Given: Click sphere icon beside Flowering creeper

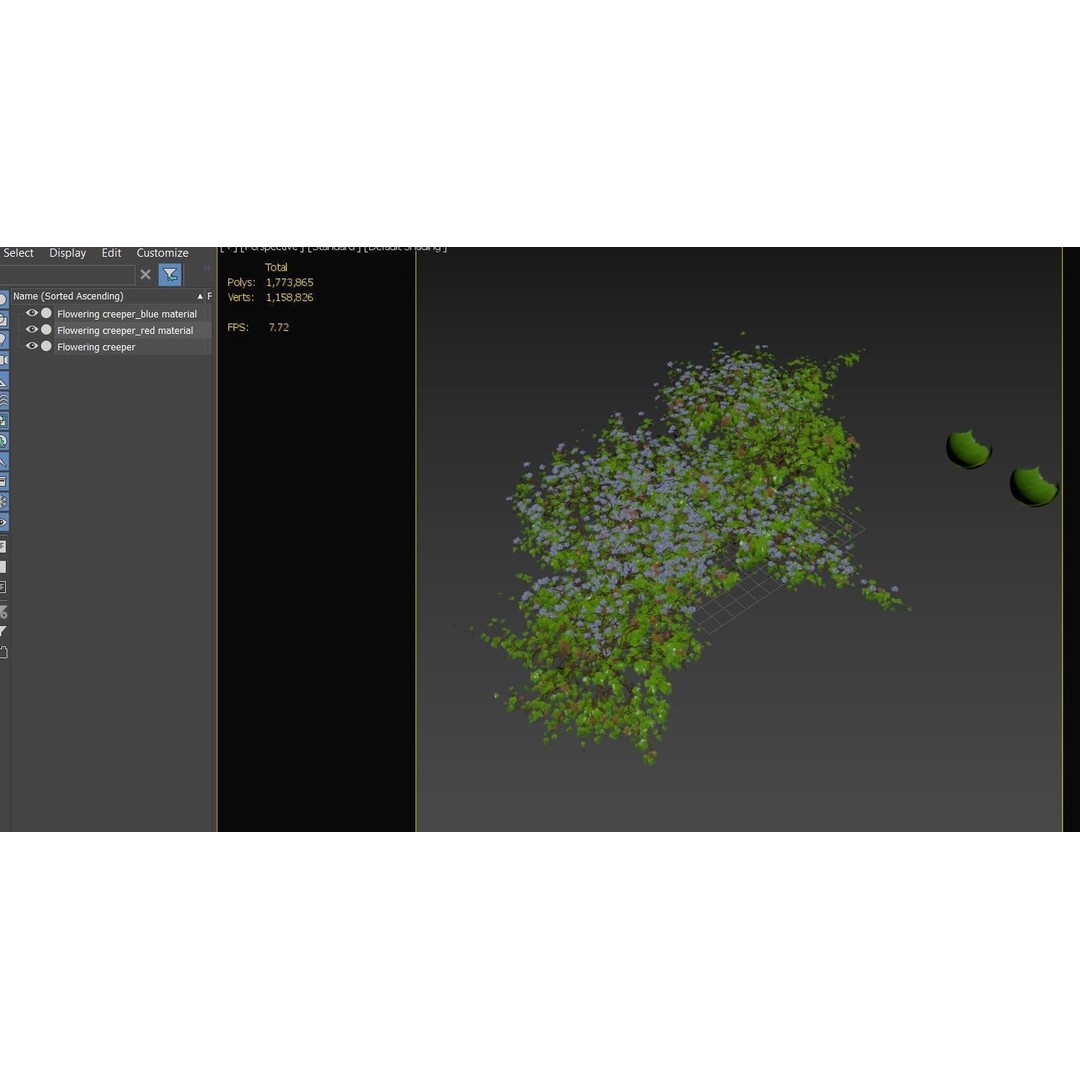Looking at the screenshot, I should (x=46, y=346).
